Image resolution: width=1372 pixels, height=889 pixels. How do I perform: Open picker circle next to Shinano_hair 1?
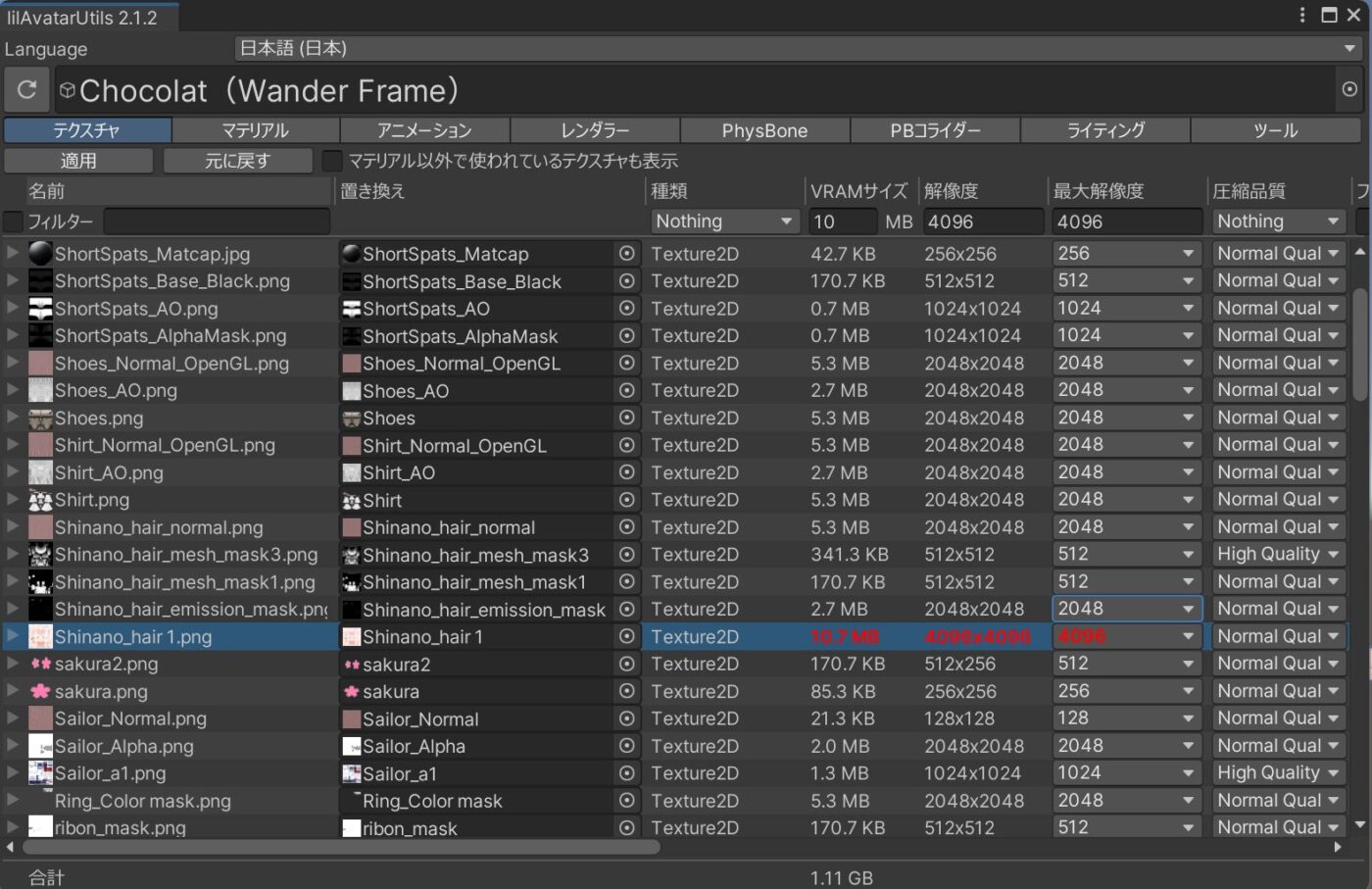pyautogui.click(x=627, y=637)
